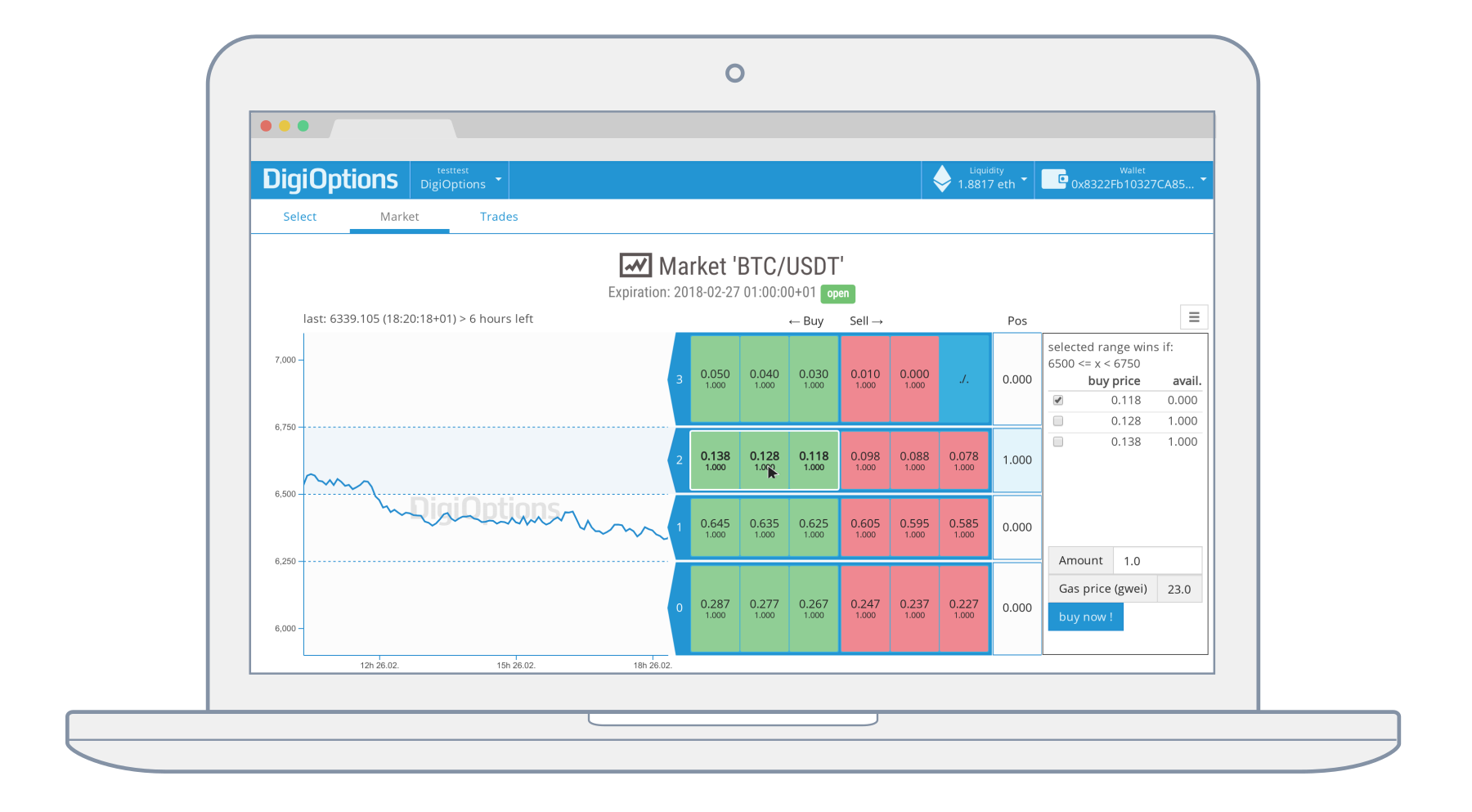Click buy offer 0.635 in row 1
The image size is (1472, 812).
click(x=764, y=527)
